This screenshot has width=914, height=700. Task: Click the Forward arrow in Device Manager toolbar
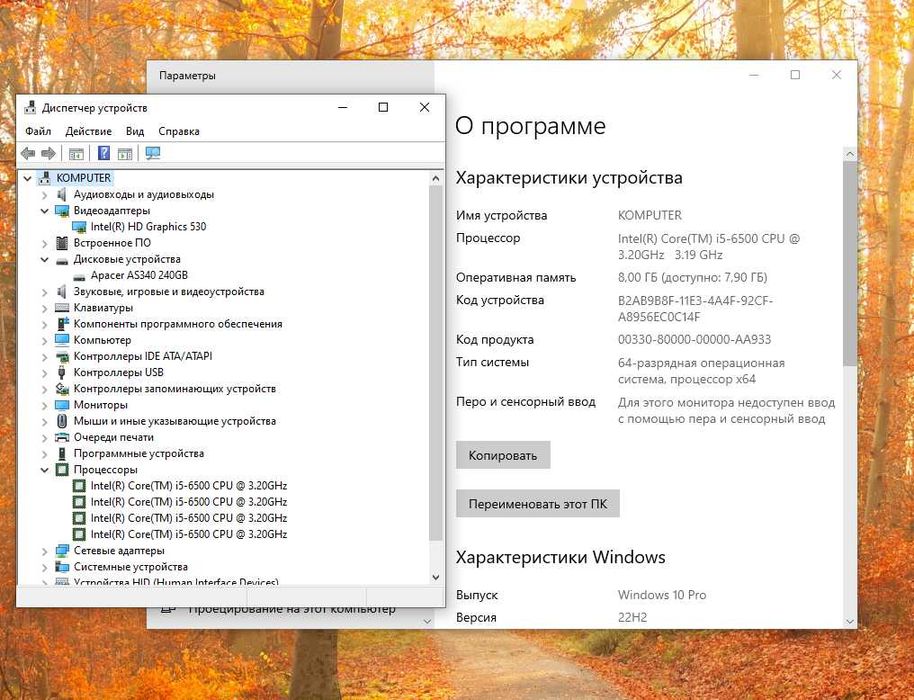(x=48, y=153)
